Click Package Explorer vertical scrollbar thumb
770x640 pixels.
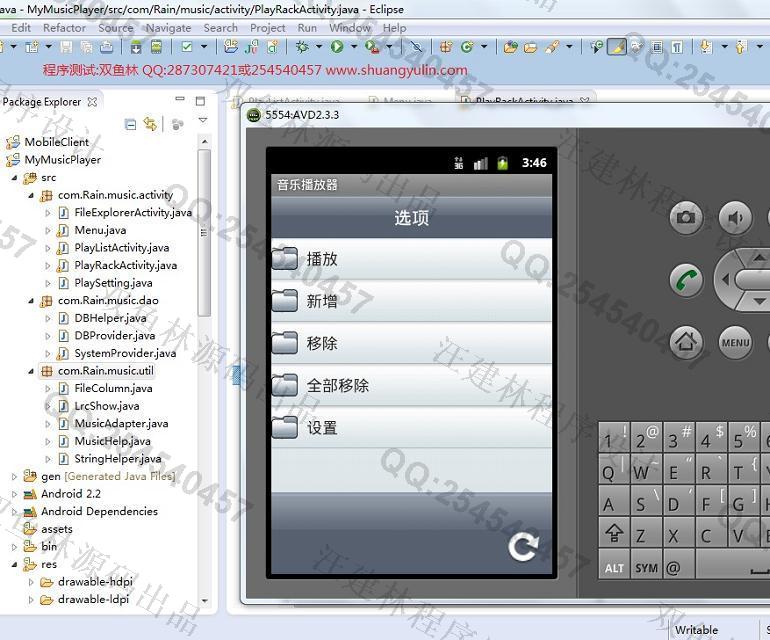[204, 233]
